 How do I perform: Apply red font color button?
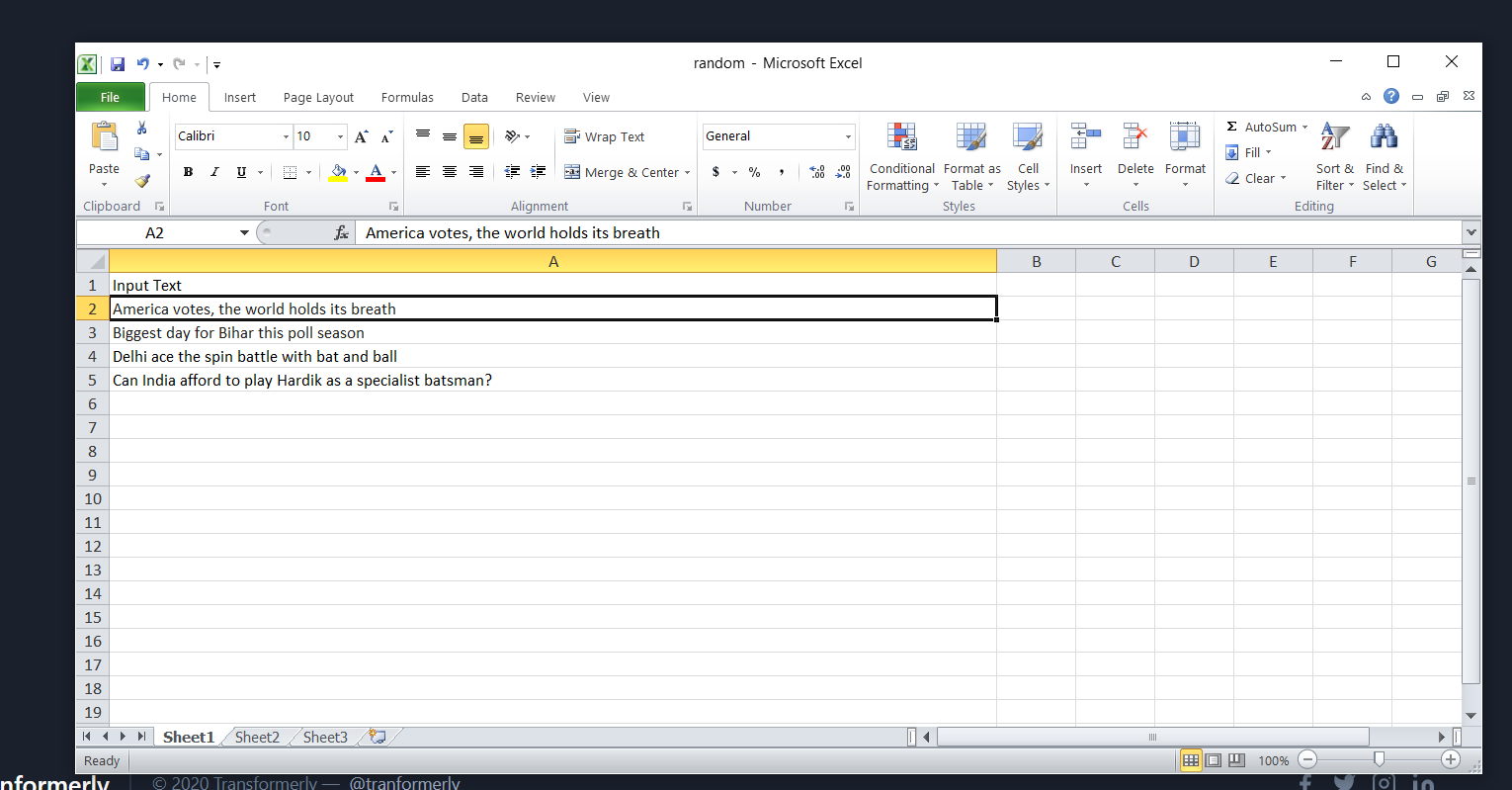coord(376,172)
